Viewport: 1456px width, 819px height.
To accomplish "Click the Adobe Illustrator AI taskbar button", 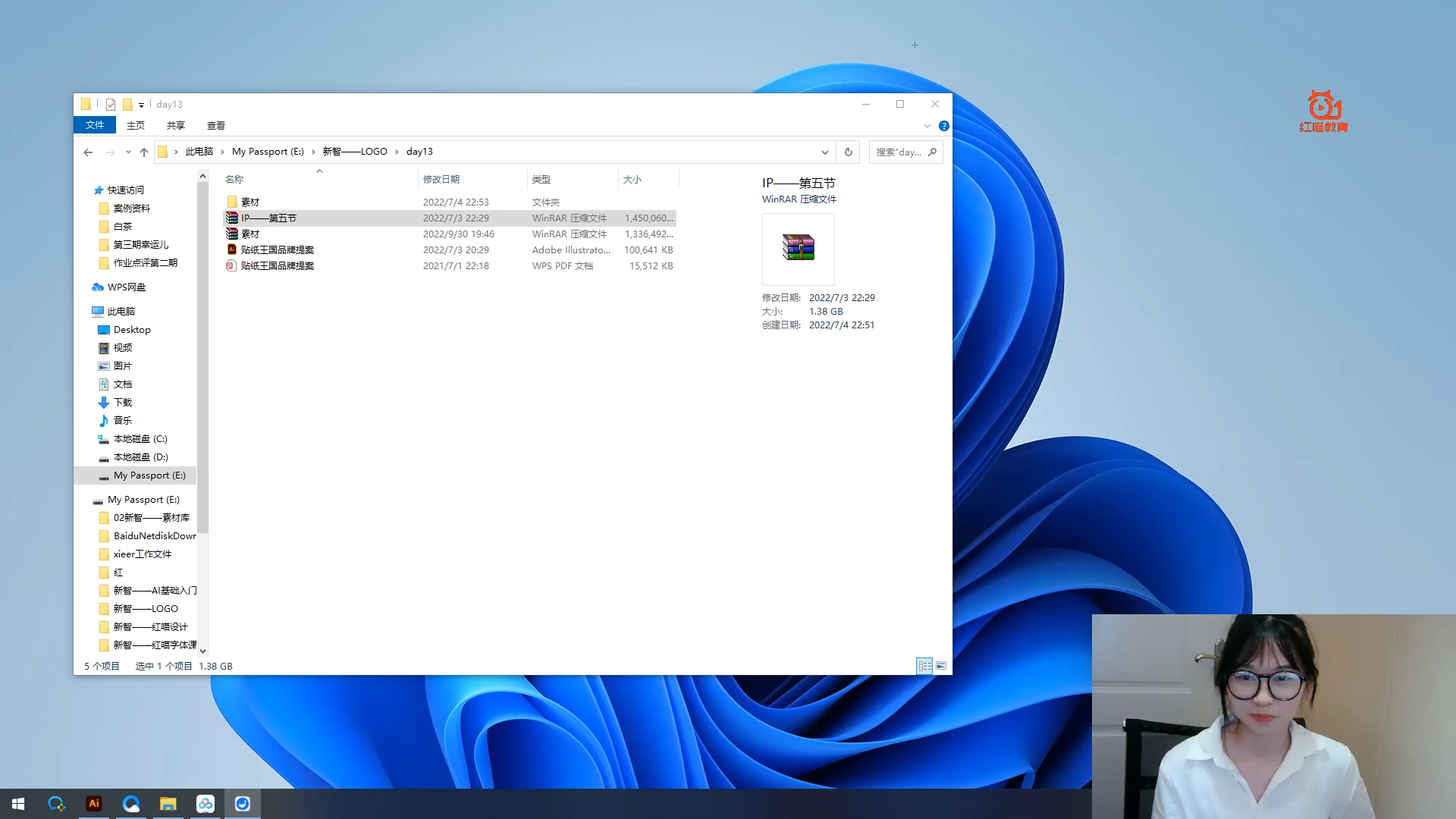I will [93, 803].
